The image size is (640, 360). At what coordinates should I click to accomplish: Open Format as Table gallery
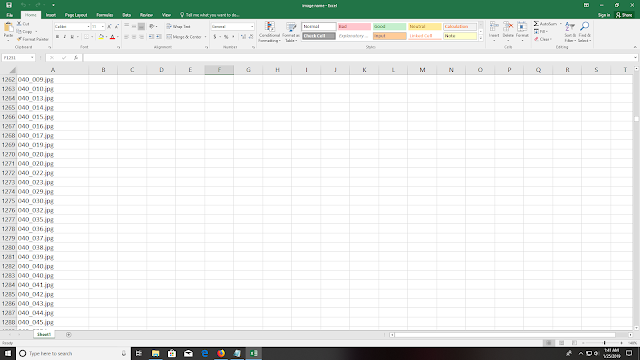291,32
